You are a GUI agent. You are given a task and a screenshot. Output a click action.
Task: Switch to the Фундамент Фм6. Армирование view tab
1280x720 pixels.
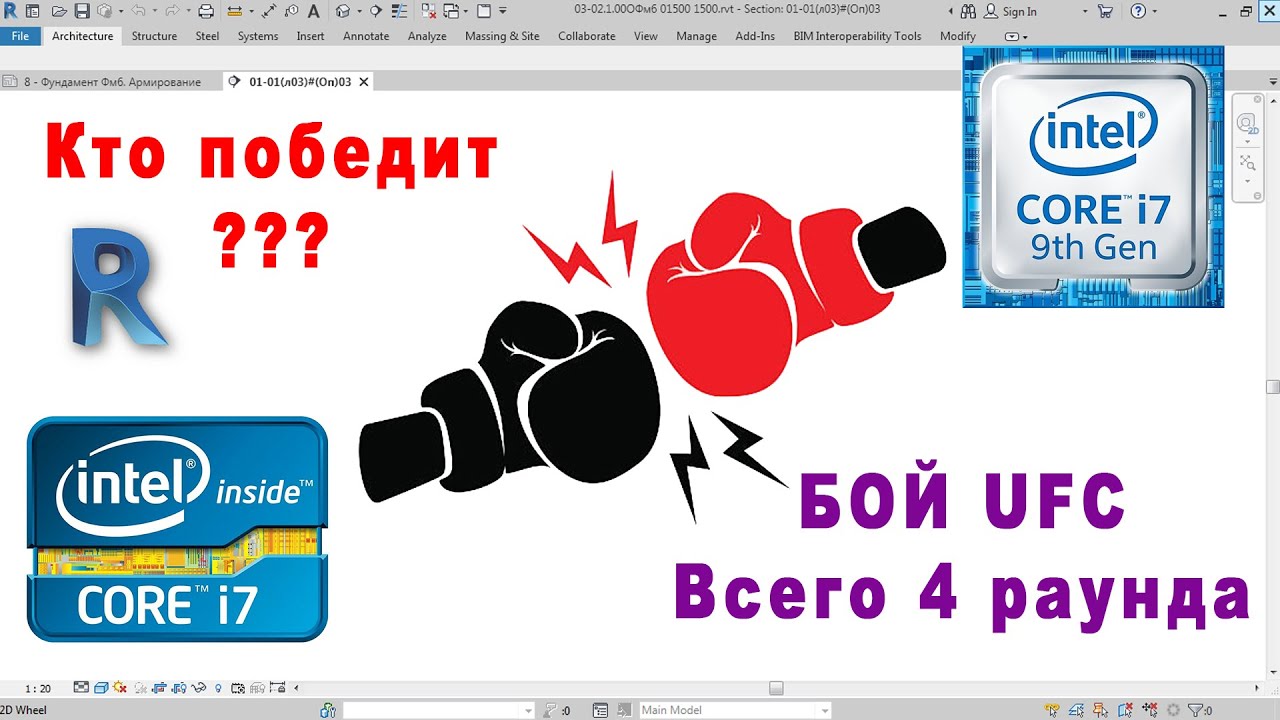112,82
